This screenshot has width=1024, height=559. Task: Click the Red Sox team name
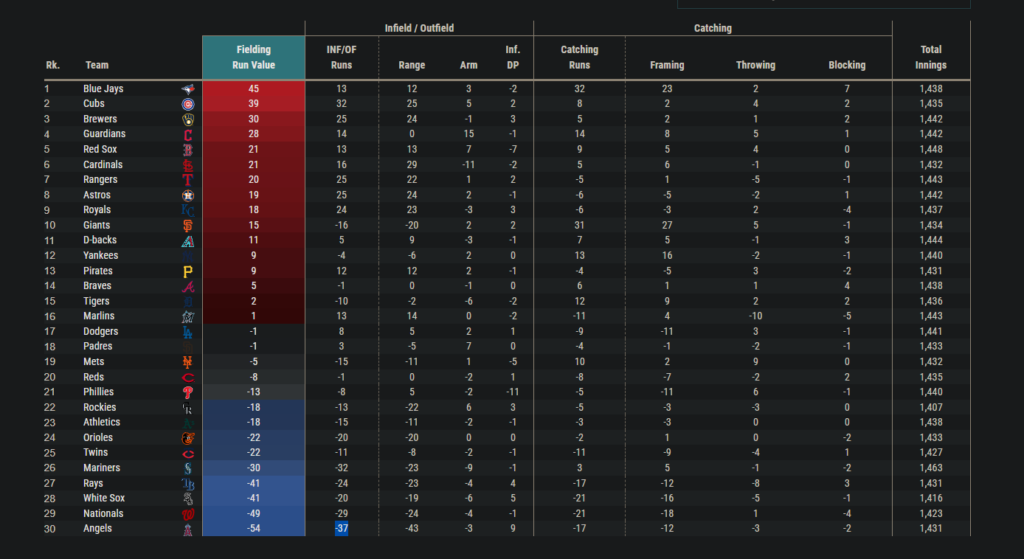[101, 149]
